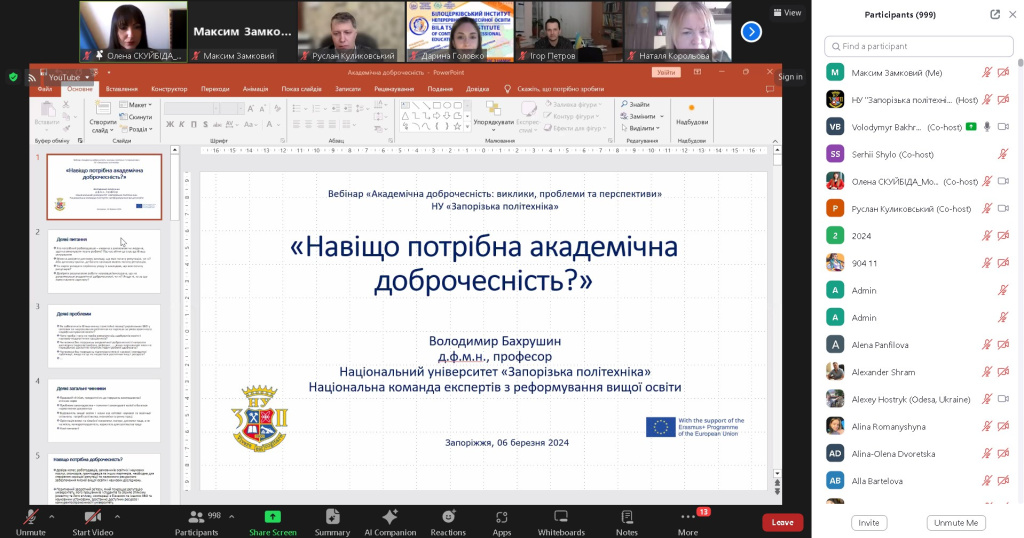Select slide 2 thumbnail in slide panel
The image size is (1024, 538).
pyautogui.click(x=104, y=261)
